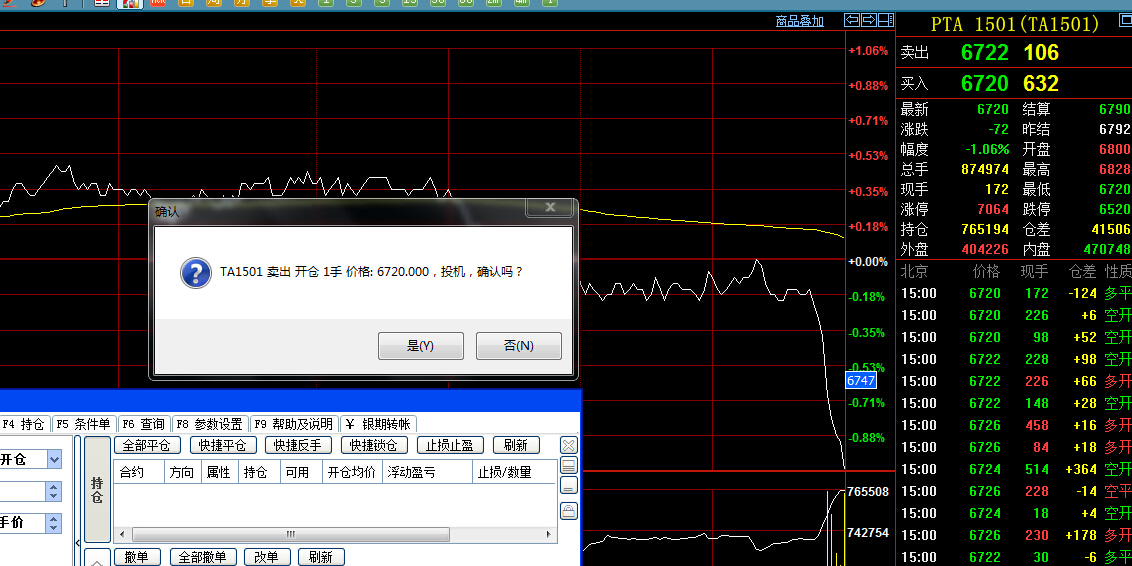Toggle the split-panel layout icon
The image size is (1132, 566).
tap(886, 20)
